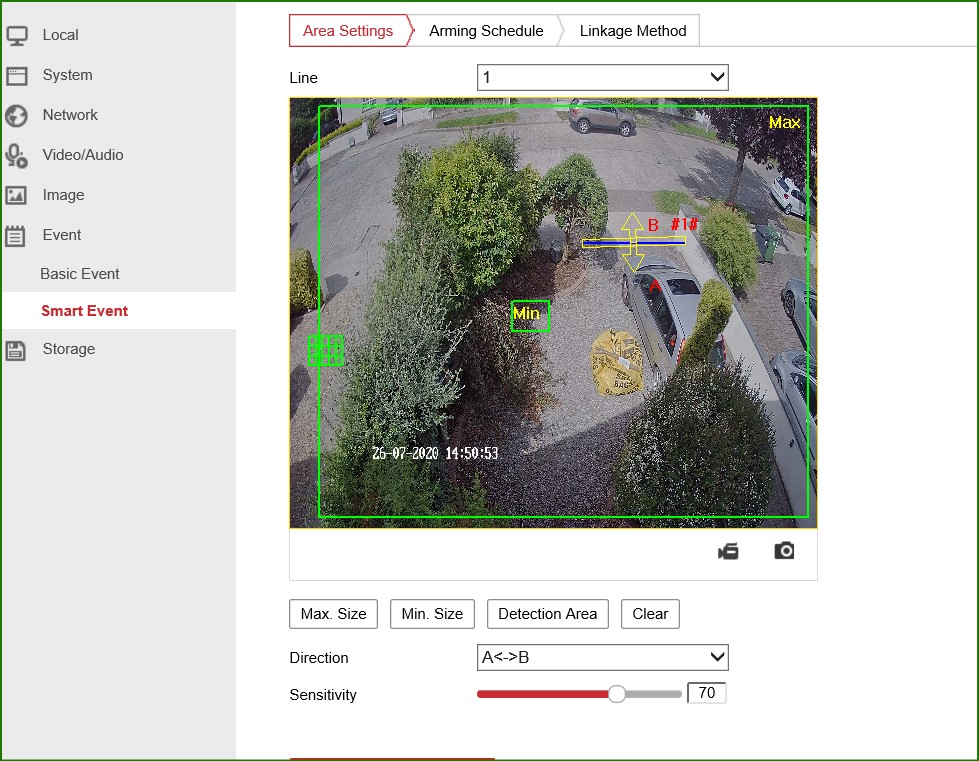This screenshot has width=979, height=761.
Task: Switch to Arming Schedule tab
Action: point(486,31)
